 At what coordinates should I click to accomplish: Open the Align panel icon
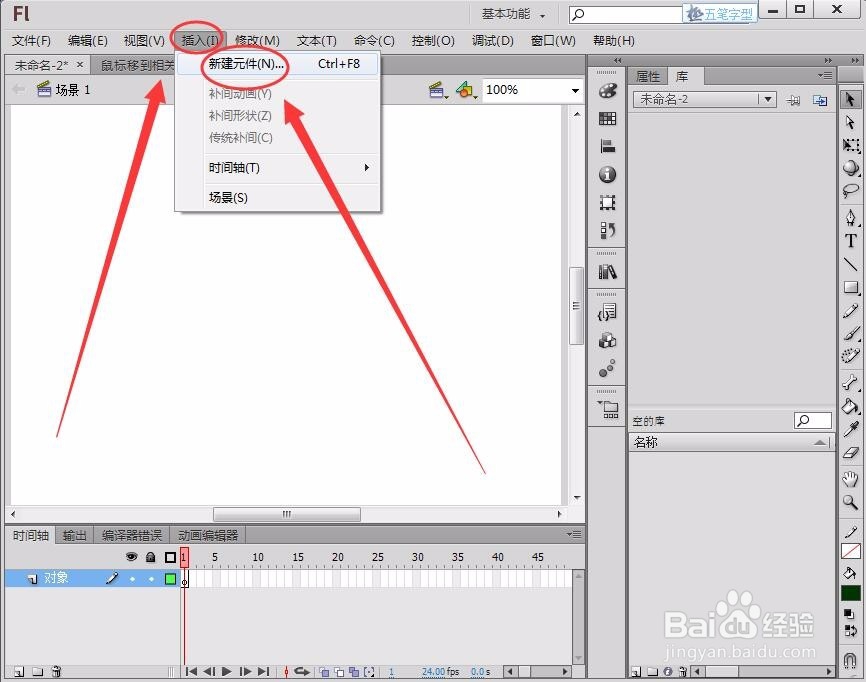(608, 146)
